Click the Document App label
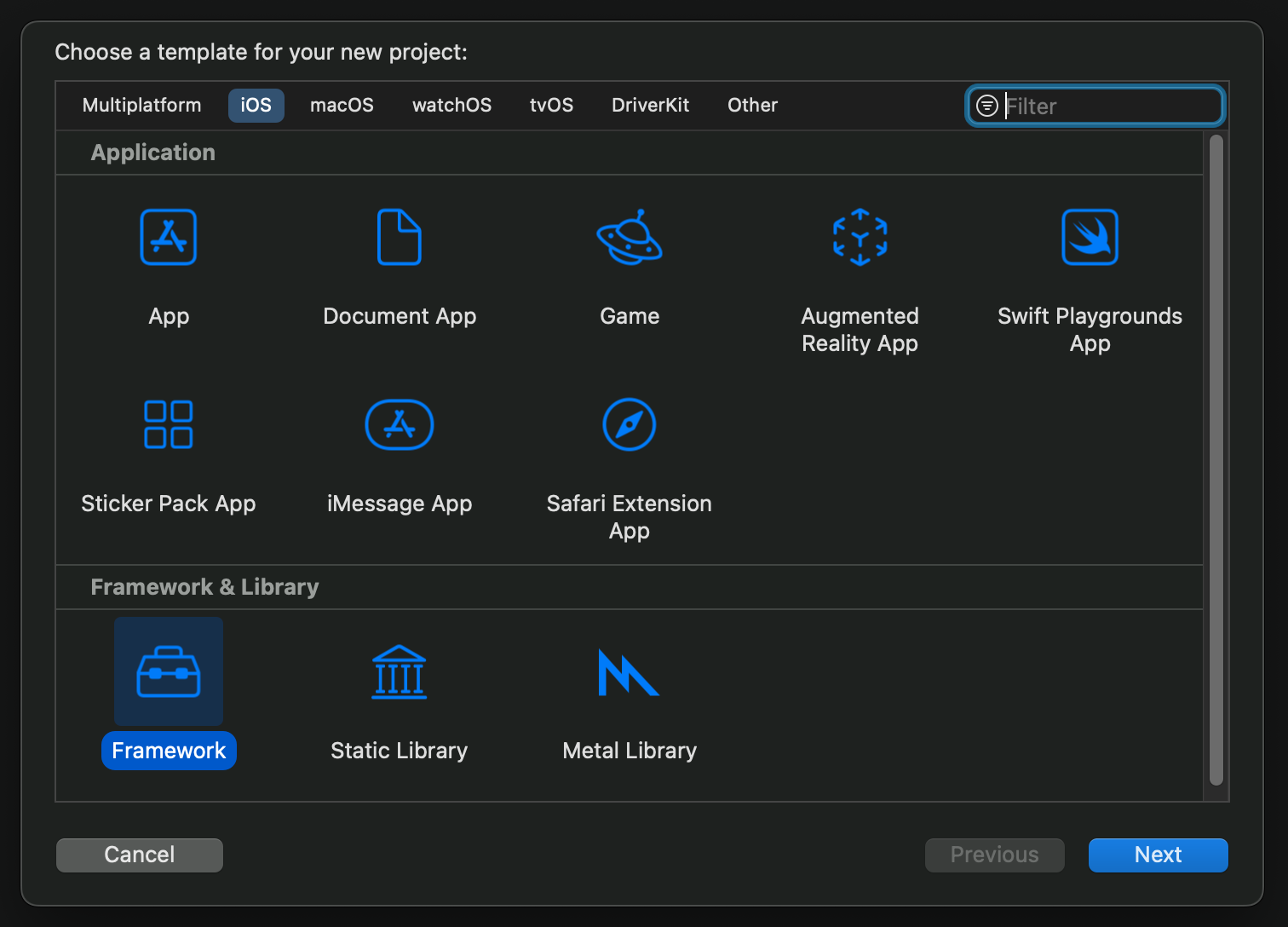 [400, 316]
